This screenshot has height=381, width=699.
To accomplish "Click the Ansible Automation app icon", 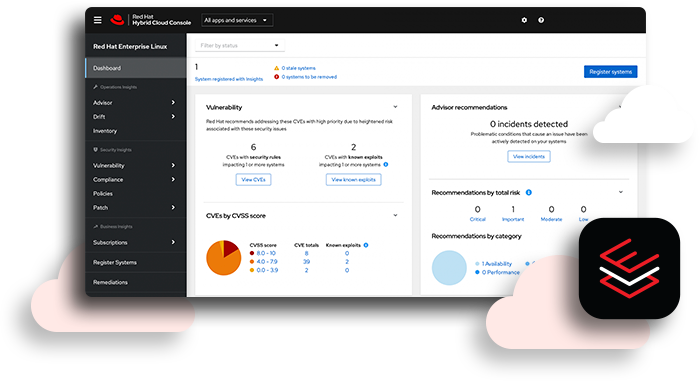I will [629, 268].
